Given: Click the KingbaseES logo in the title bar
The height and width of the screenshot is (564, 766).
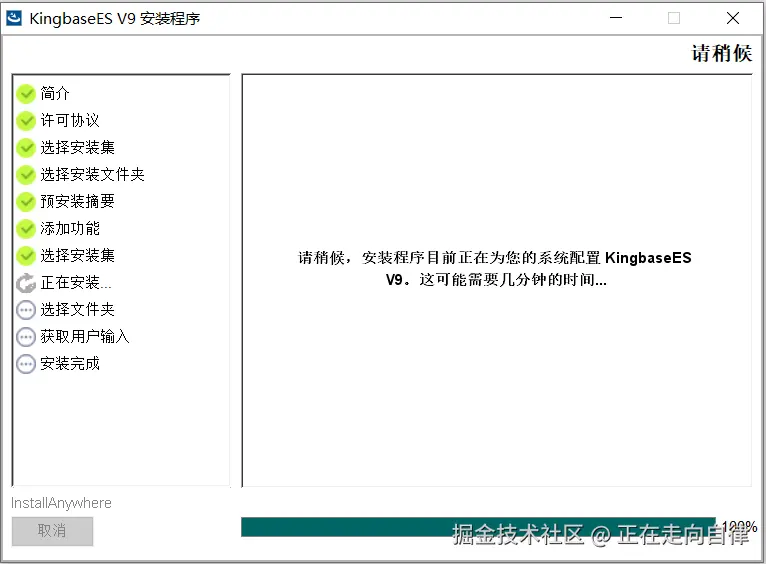Looking at the screenshot, I should point(14,18).
